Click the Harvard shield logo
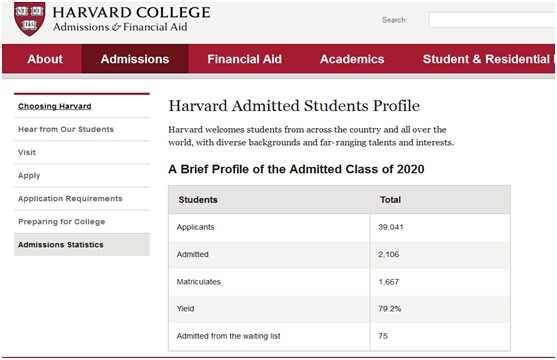This screenshot has width=557, height=360. point(29,19)
